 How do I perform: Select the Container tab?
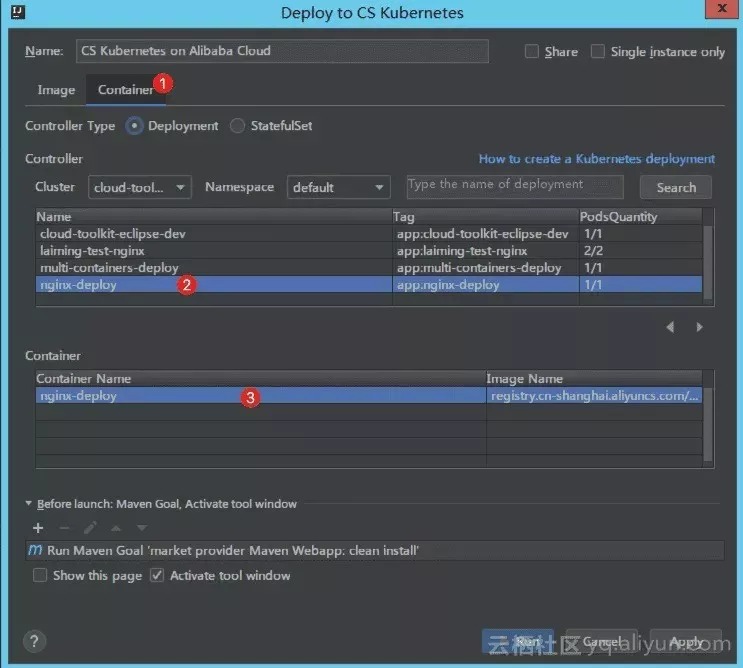(x=124, y=90)
